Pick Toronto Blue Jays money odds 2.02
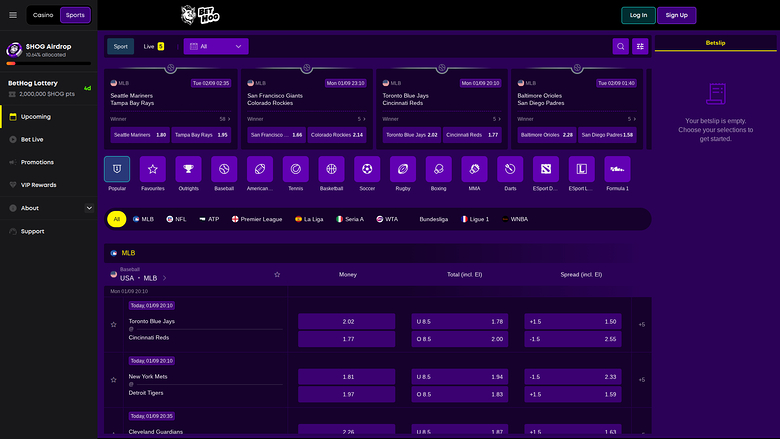Image resolution: width=780 pixels, height=439 pixels. click(347, 322)
